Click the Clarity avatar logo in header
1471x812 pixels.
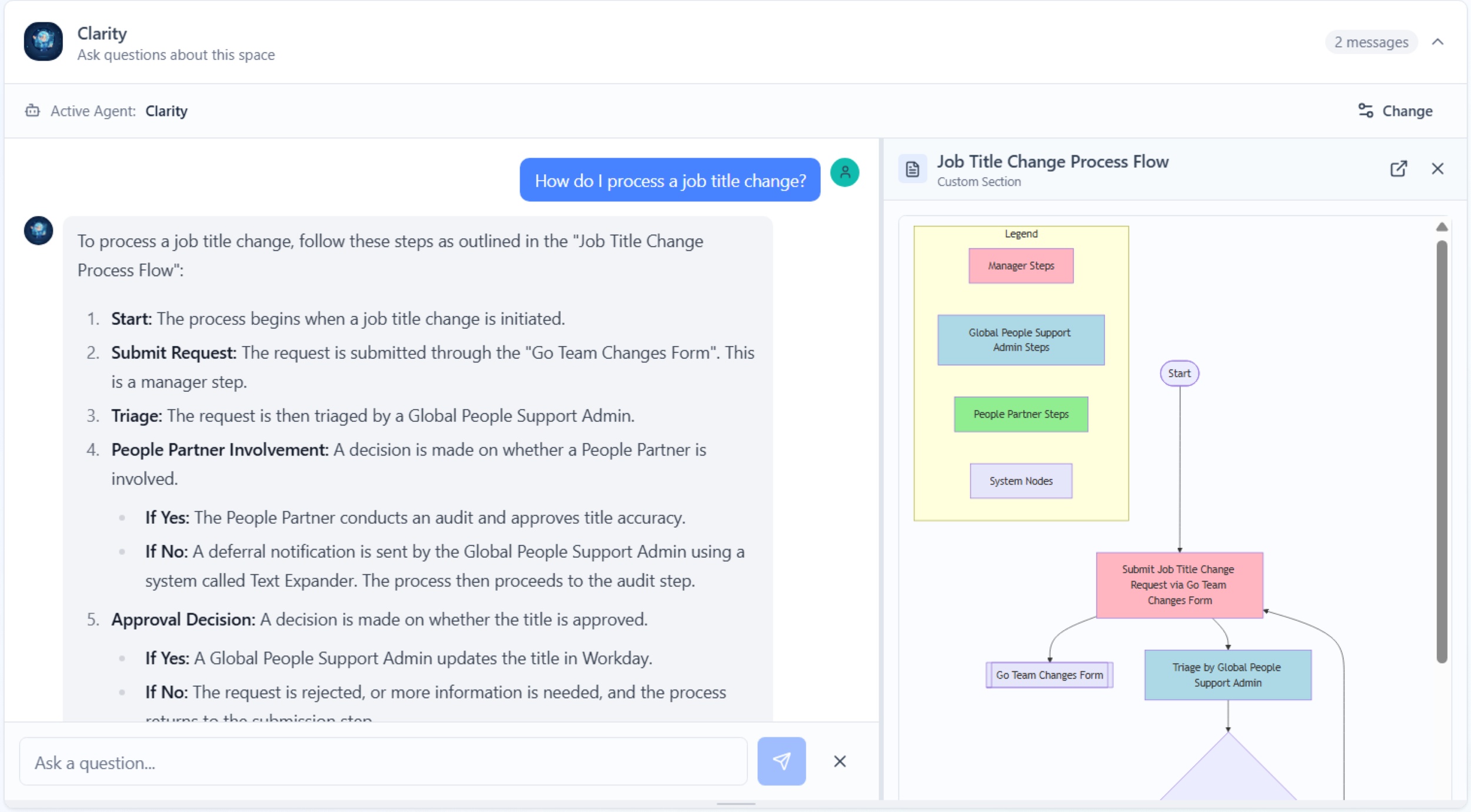(43, 42)
